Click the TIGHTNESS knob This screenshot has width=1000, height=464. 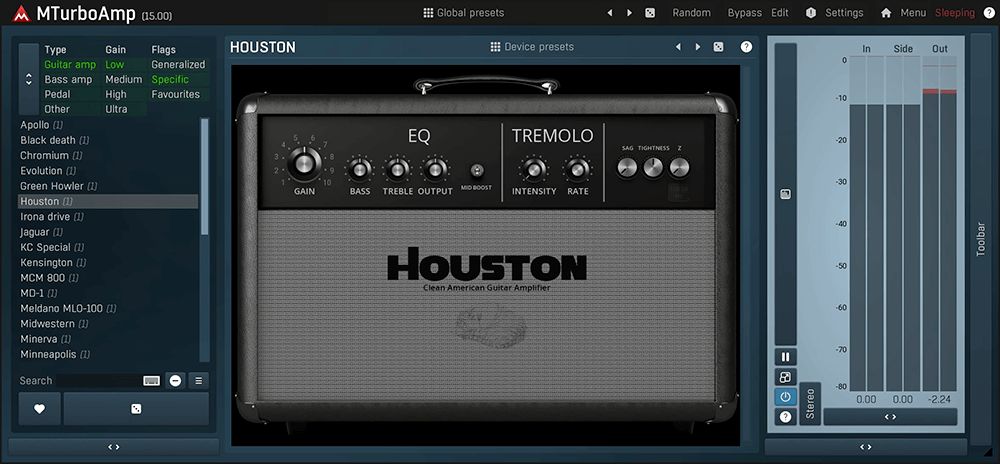653,168
